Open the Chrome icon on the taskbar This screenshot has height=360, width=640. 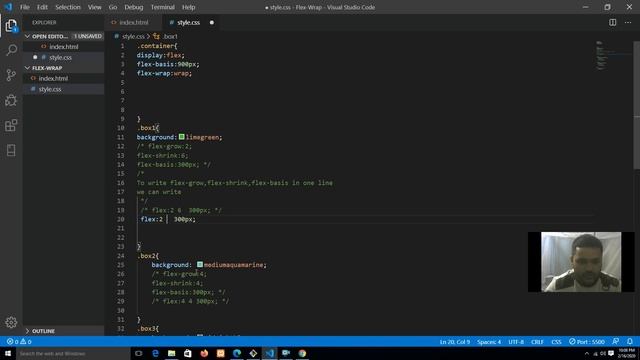pyautogui.click(x=302, y=353)
